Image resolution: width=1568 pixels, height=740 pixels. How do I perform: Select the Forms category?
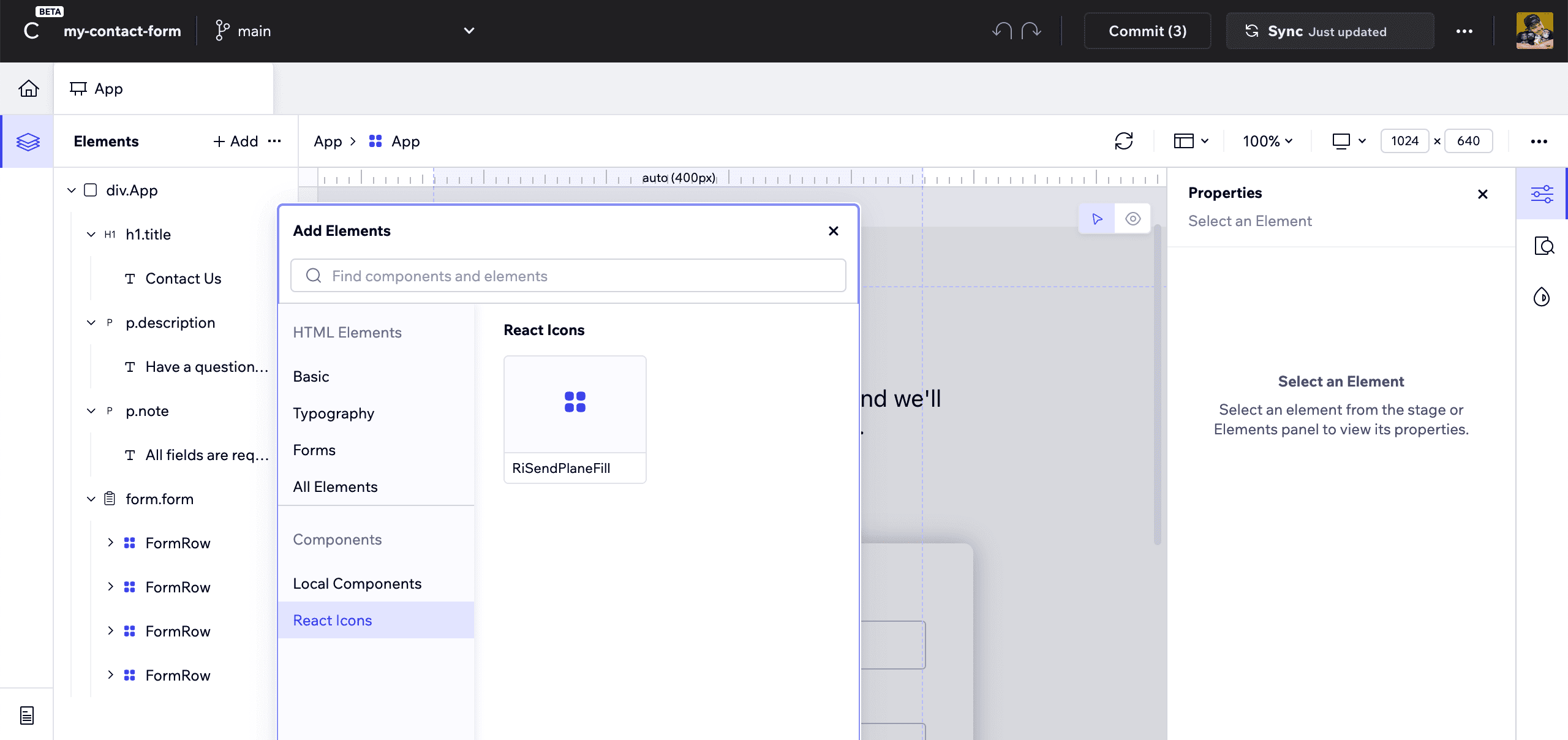point(376,450)
